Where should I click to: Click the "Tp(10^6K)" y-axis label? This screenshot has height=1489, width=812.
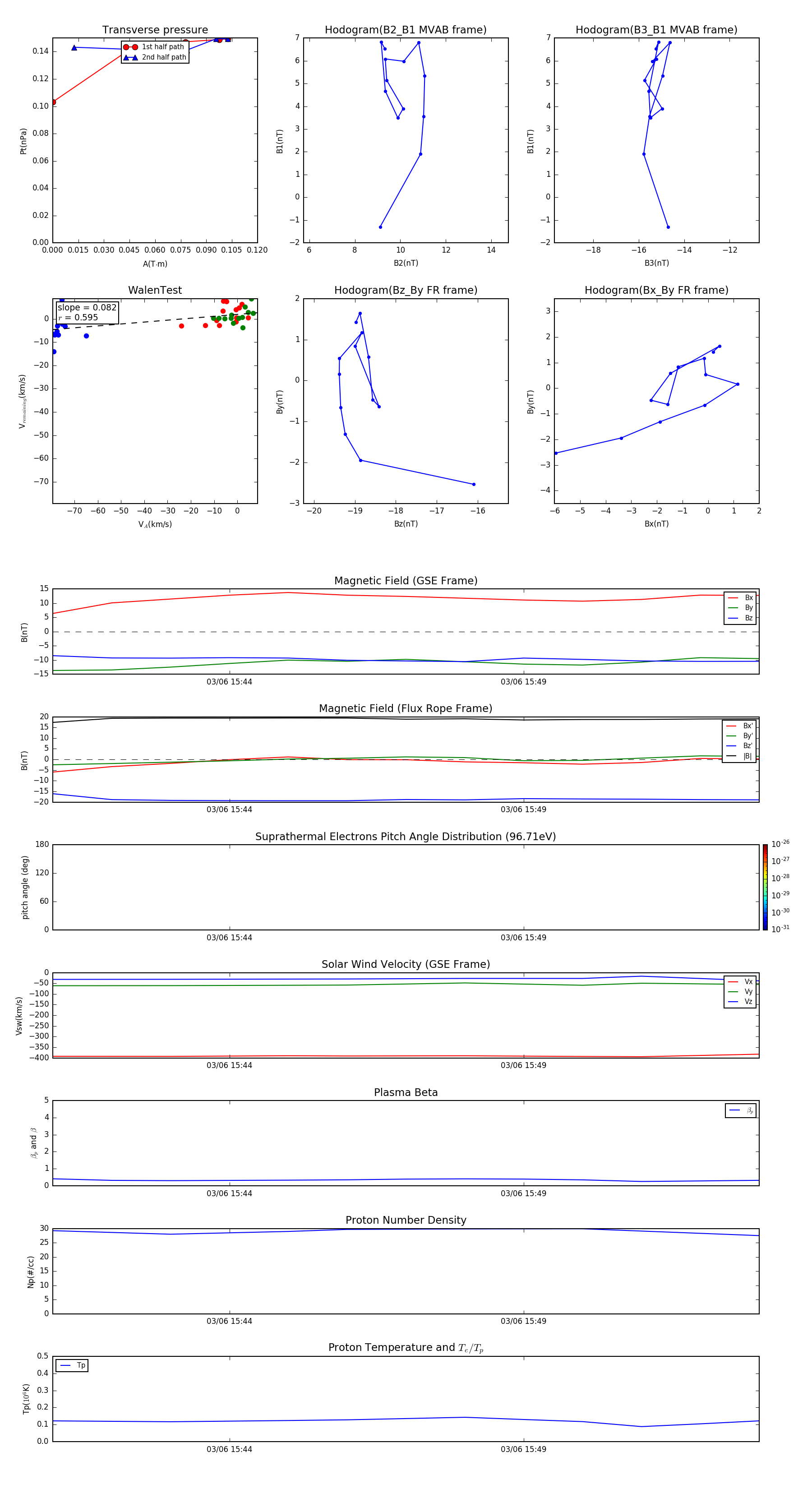coord(26,1399)
